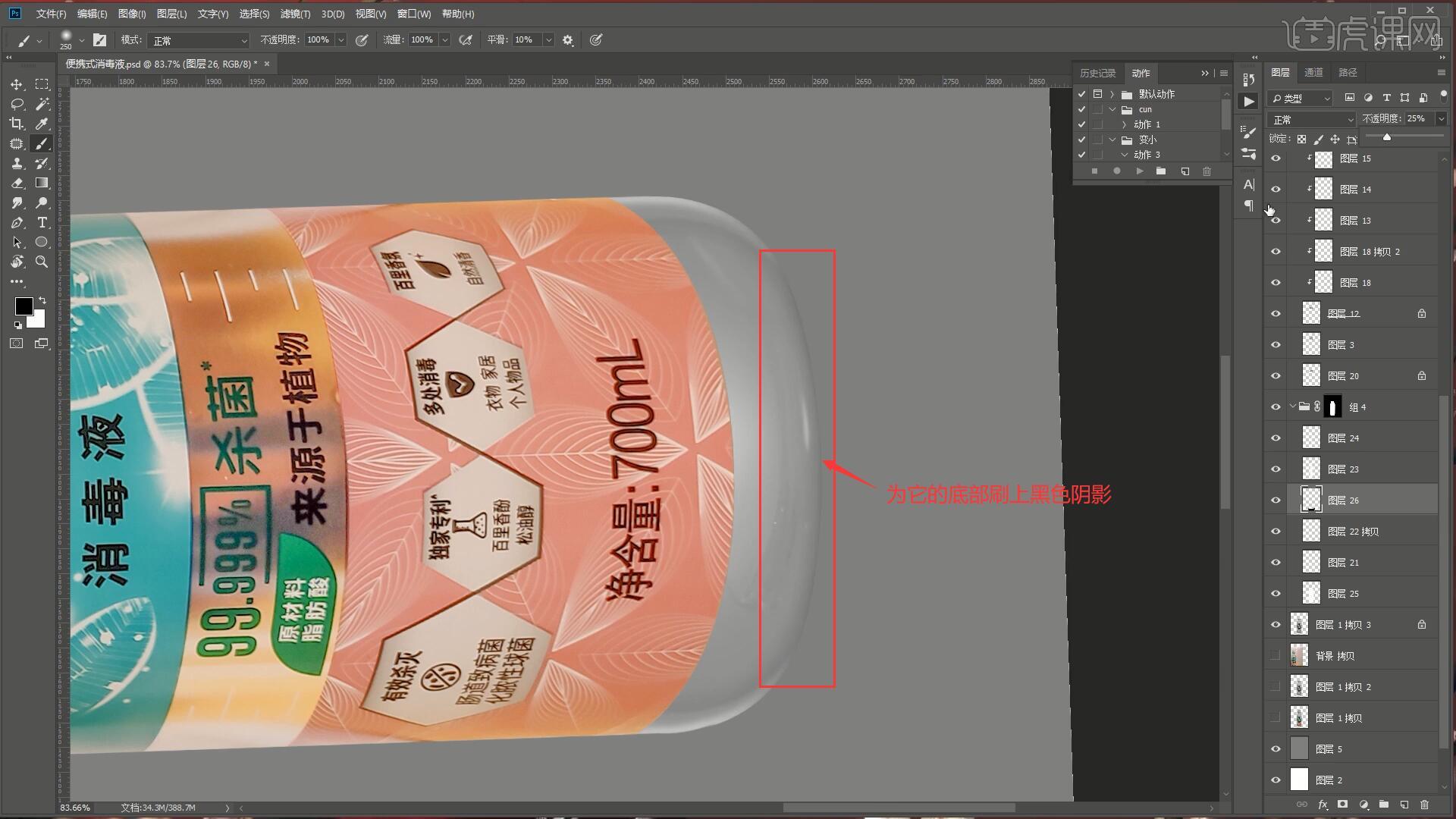Viewport: 1456px width, 819px height.
Task: Hide layer 图层 26 visibility
Action: (1276, 500)
